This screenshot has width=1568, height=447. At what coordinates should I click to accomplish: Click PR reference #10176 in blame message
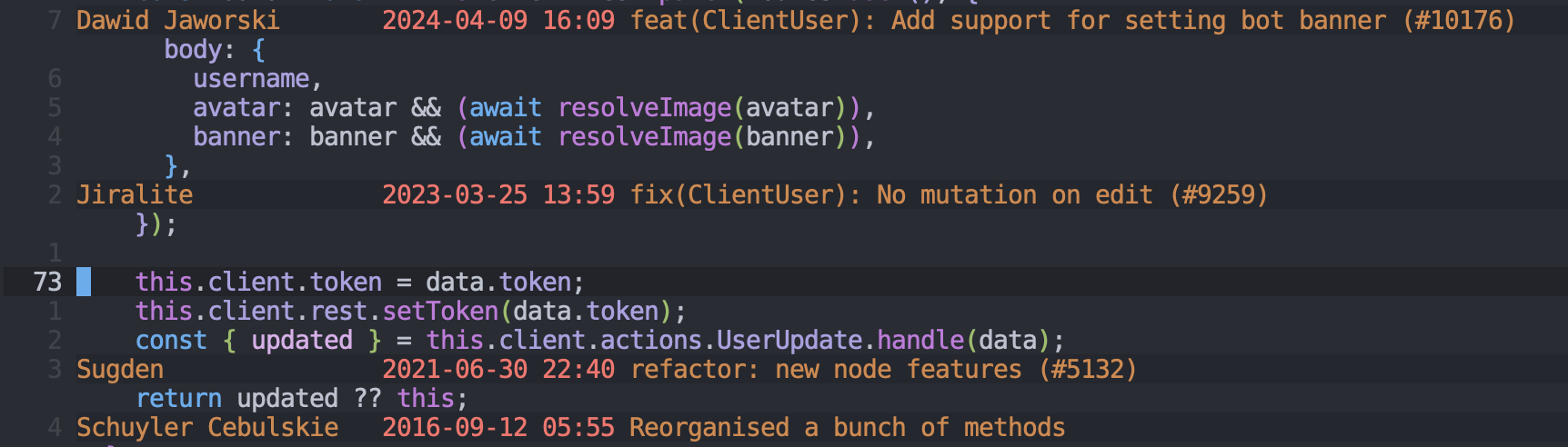click(1458, 20)
